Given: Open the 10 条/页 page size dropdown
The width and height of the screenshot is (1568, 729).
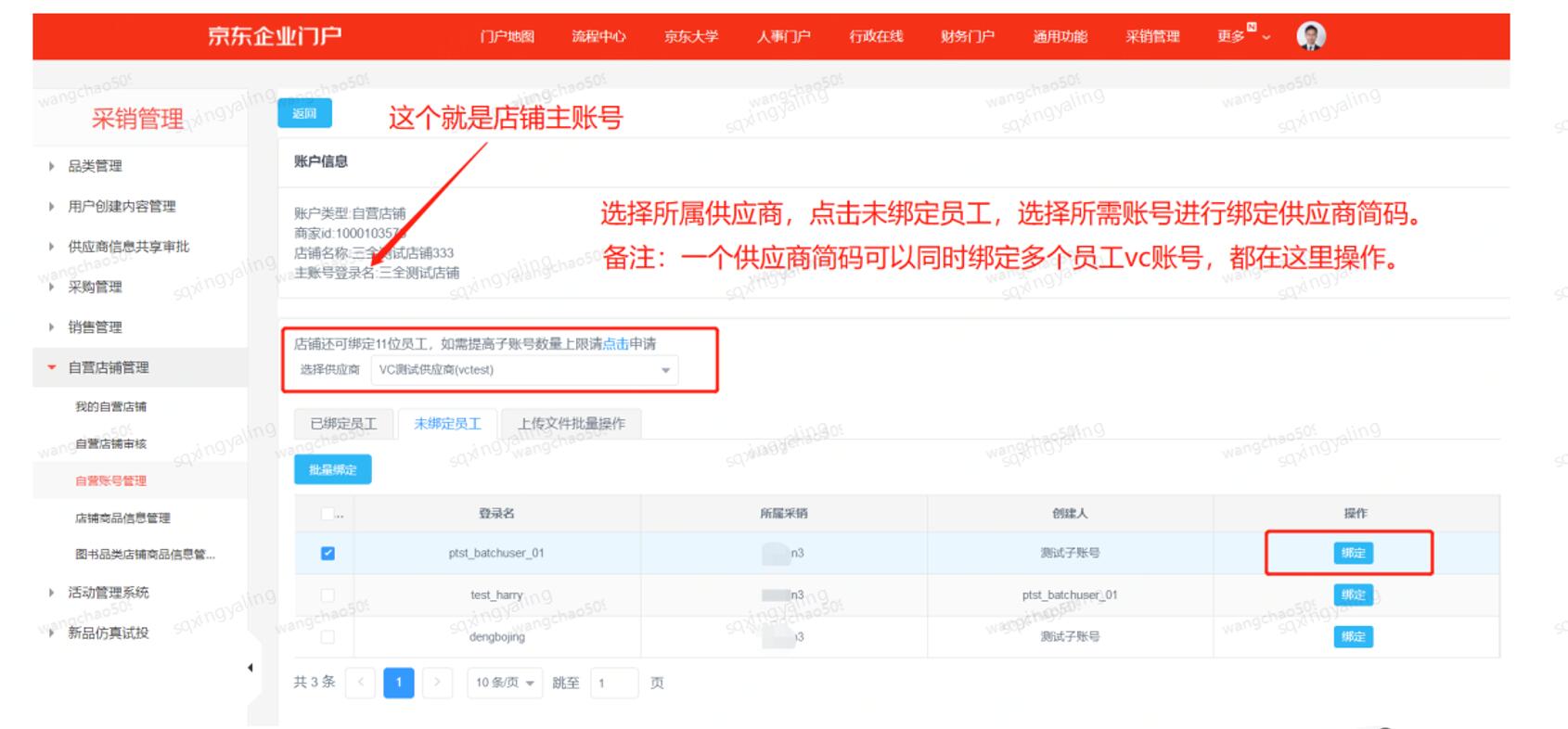Looking at the screenshot, I should pyautogui.click(x=504, y=683).
